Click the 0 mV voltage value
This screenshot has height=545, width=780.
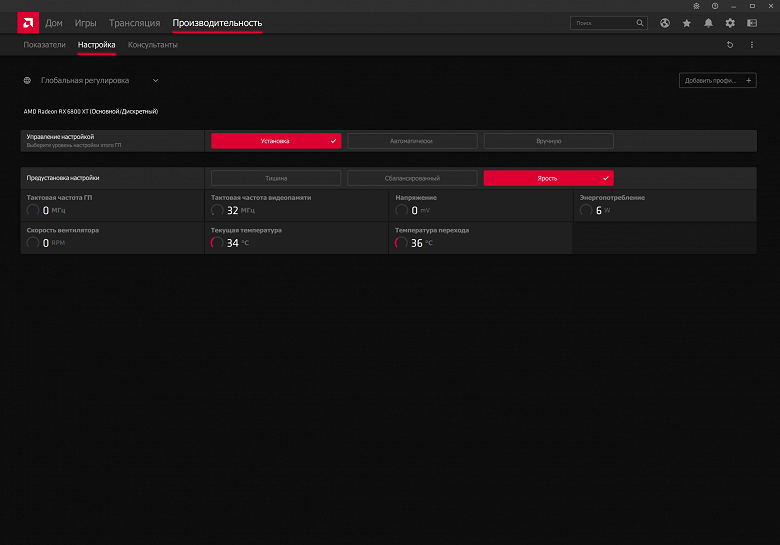420,210
